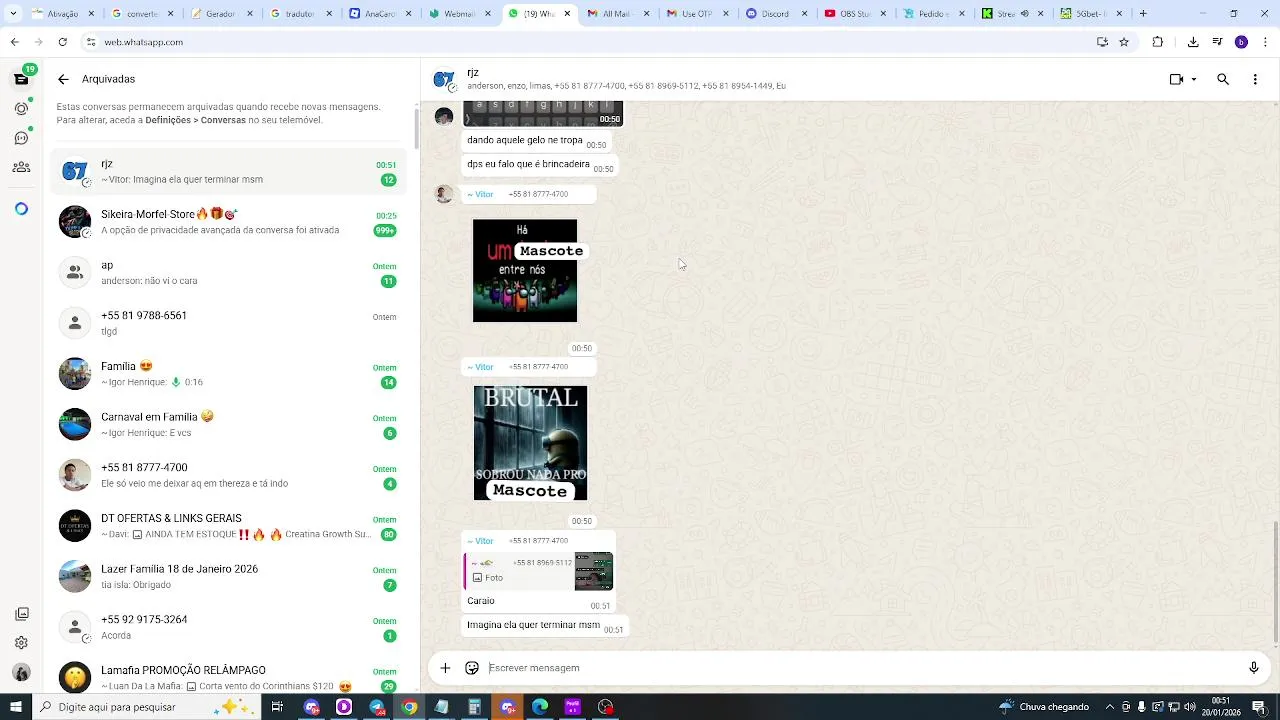Open Lamafia PROMOÇÃO RELÂMPAGO chat
Viewport: 1280px width, 720px height.
coord(230,676)
